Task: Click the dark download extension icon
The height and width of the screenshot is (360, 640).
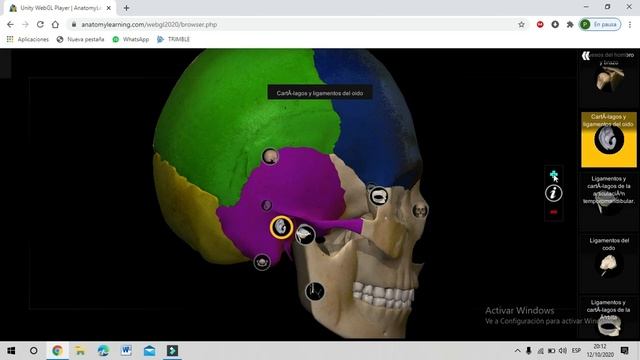Action: (555, 24)
